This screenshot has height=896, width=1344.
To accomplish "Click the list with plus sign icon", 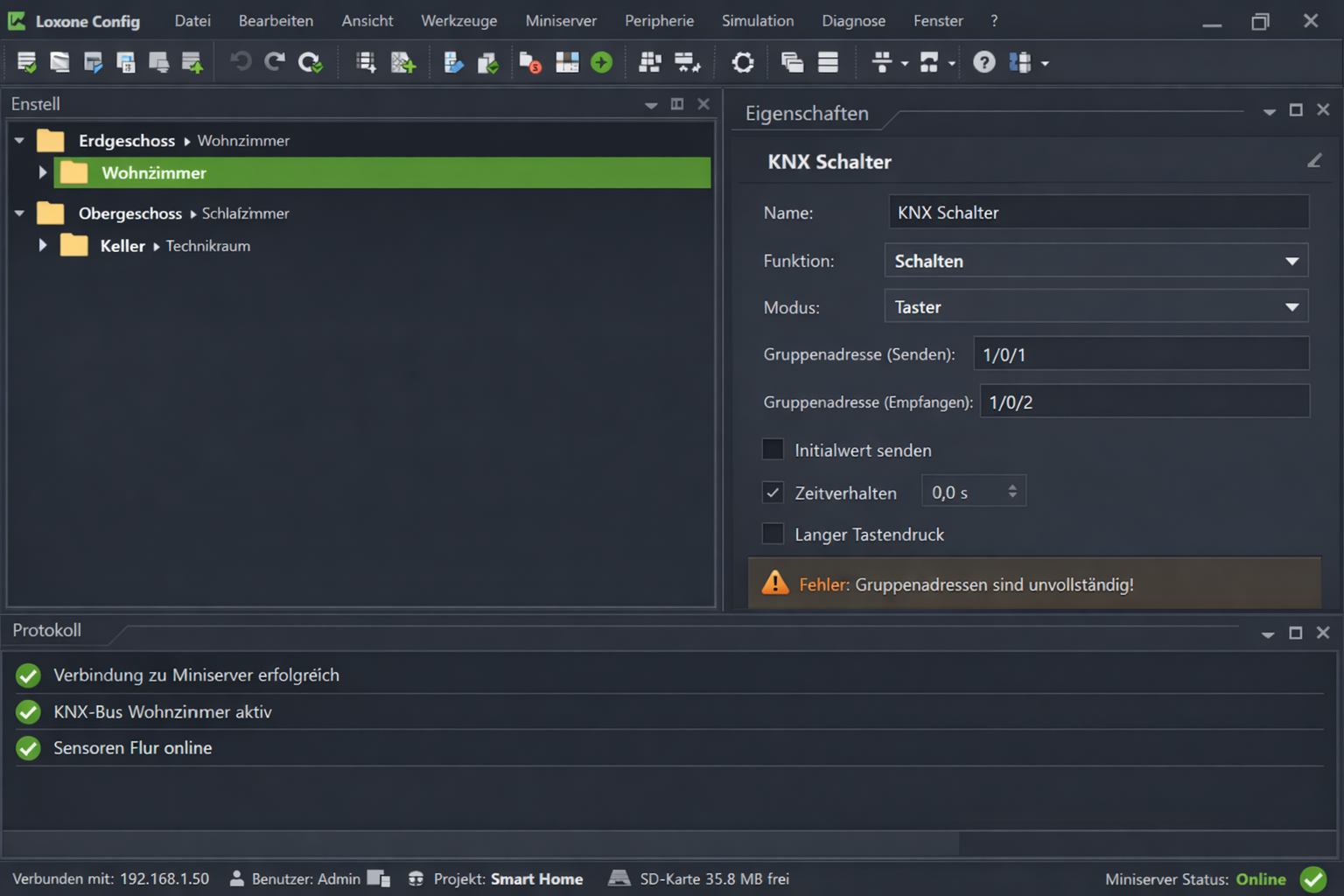I will 366,62.
